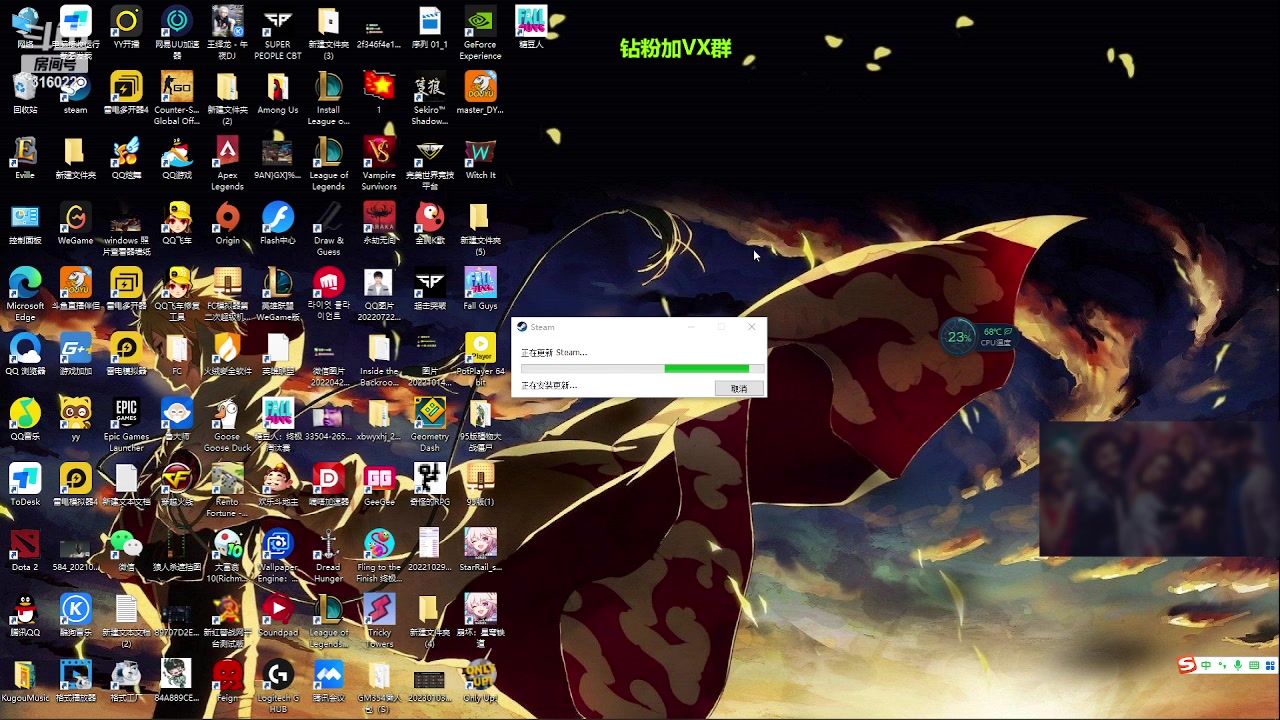Open the Sekiro Shadows shortcut
The width and height of the screenshot is (1280, 720).
[x=429, y=98]
